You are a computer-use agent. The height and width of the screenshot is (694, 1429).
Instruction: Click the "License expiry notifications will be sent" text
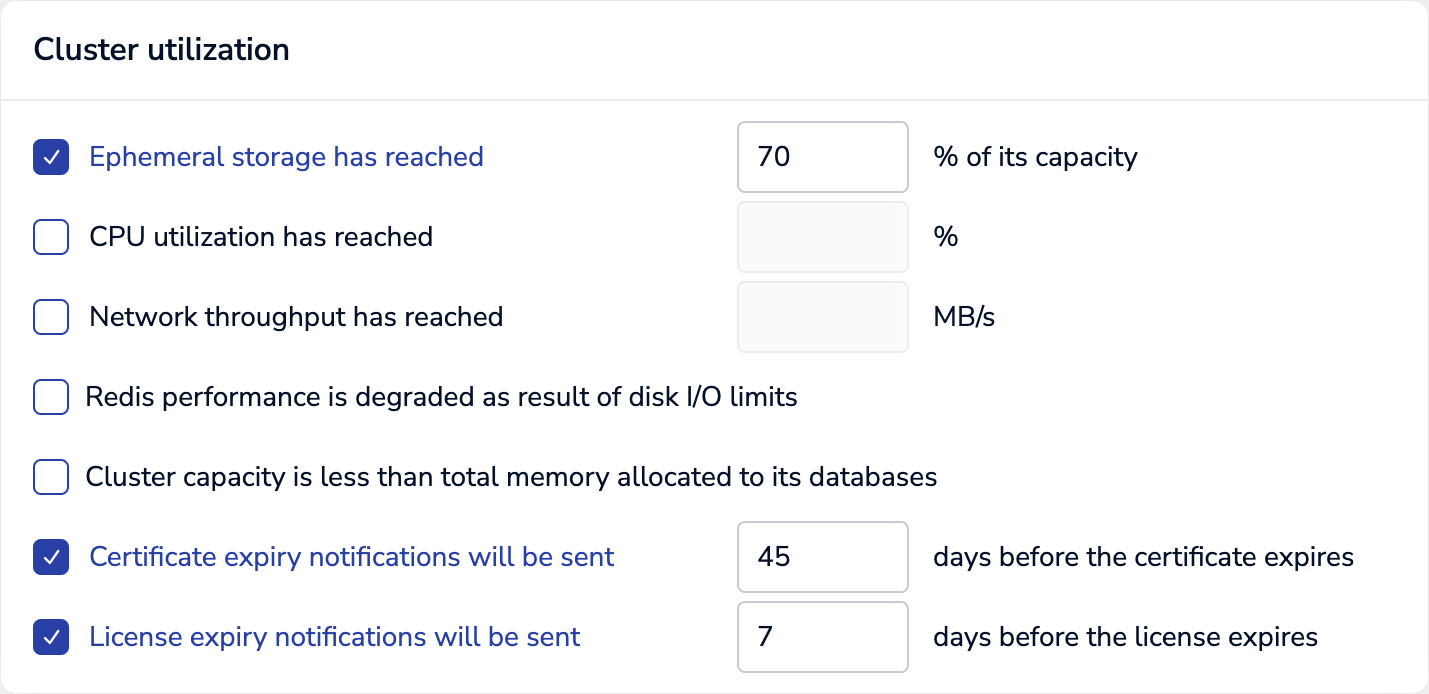pos(335,637)
